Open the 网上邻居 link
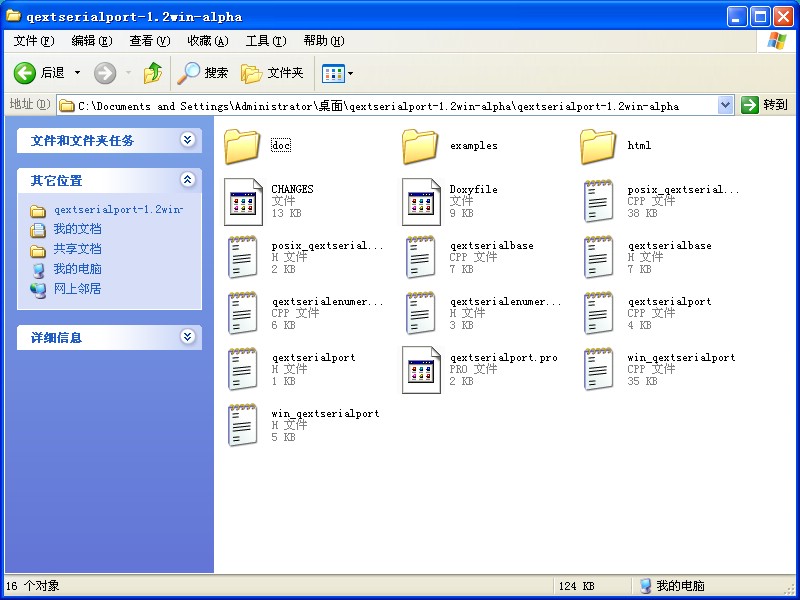The width and height of the screenshot is (800, 600). (x=78, y=289)
